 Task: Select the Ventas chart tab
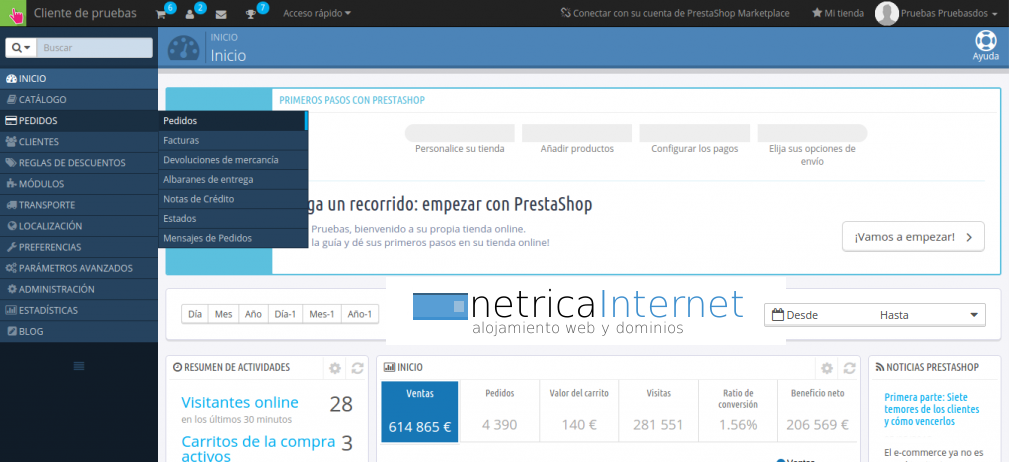point(420,412)
